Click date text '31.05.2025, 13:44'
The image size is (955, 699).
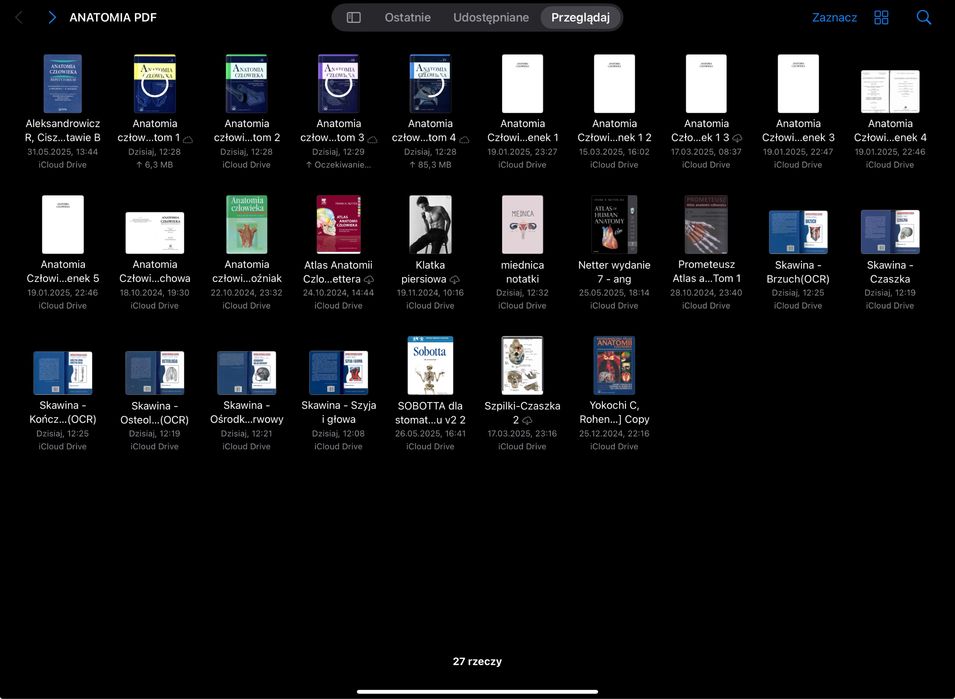(63, 152)
